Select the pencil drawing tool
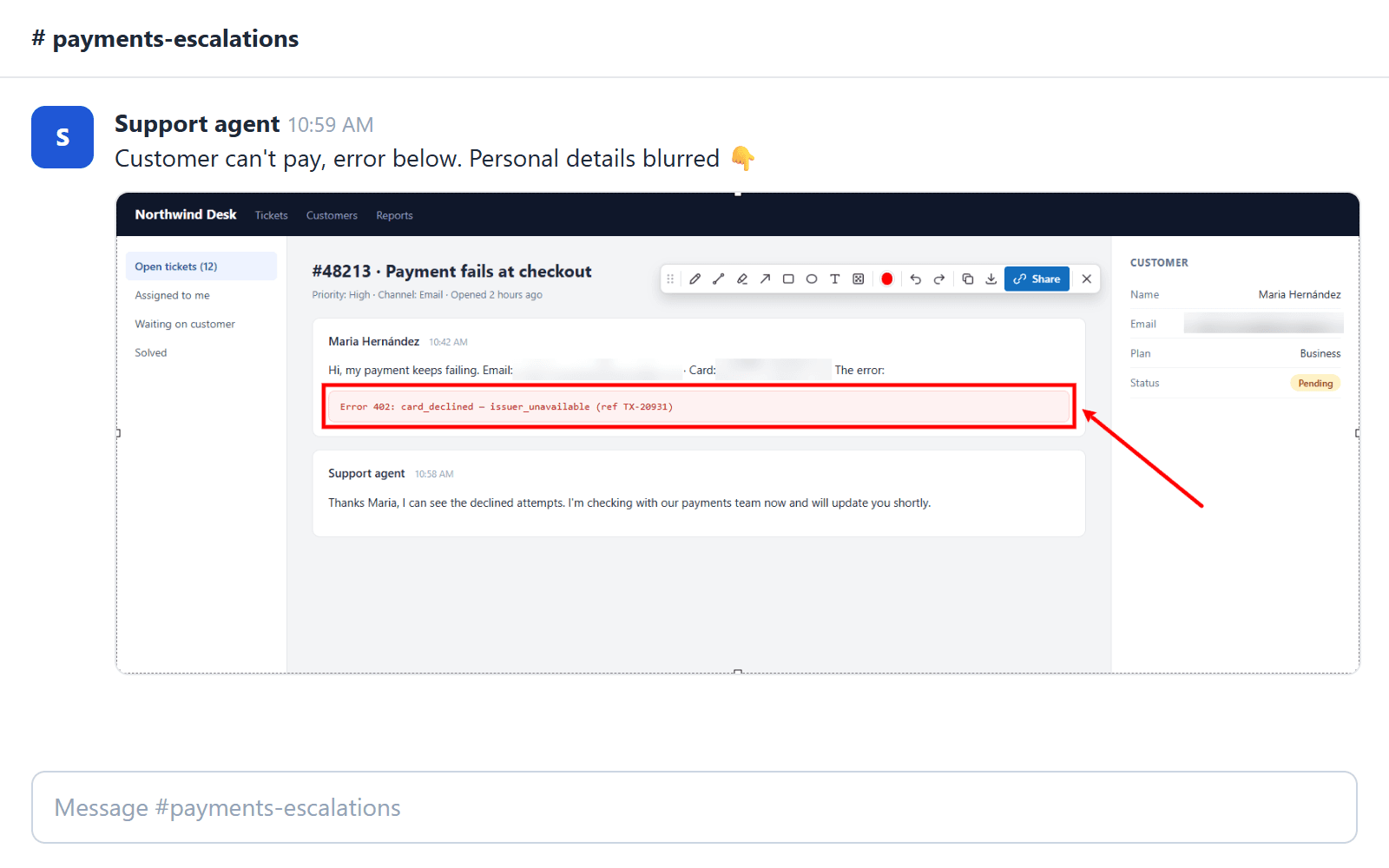Image resolution: width=1389 pixels, height=868 pixels. tap(694, 279)
